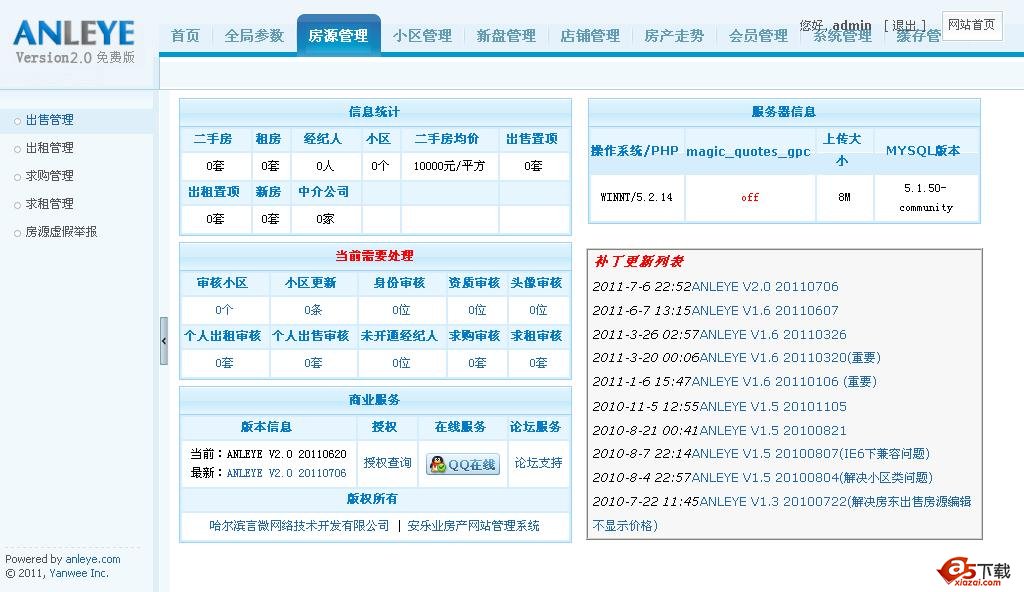Open the 会员管理 tab

758,36
